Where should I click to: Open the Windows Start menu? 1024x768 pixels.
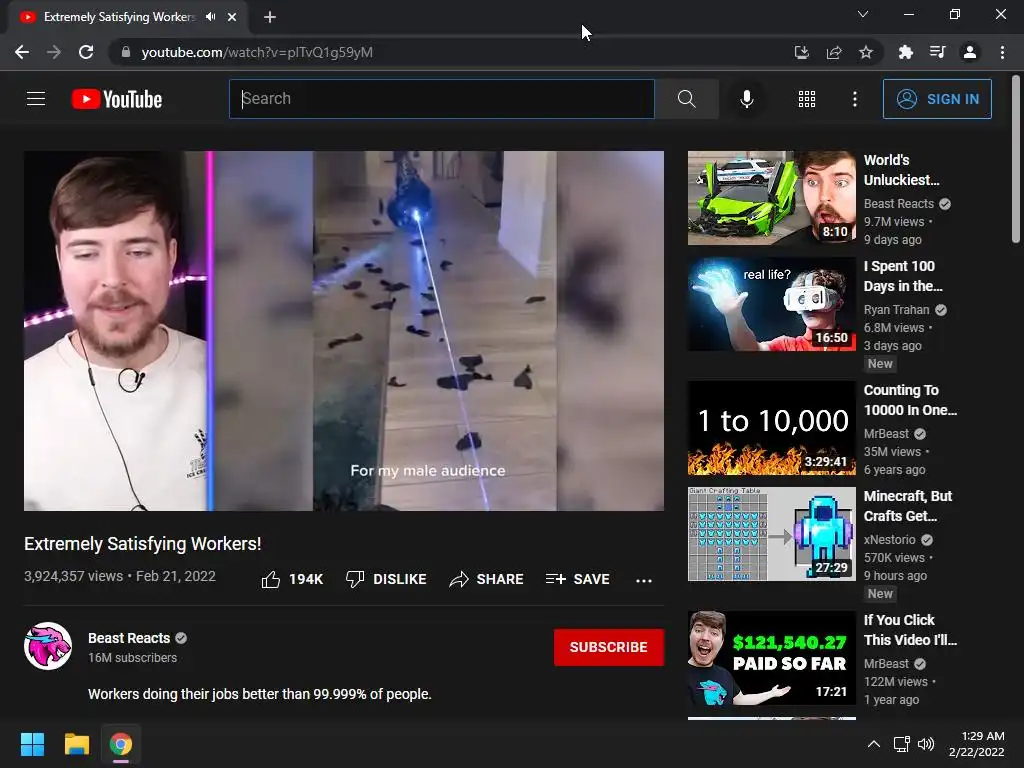click(32, 744)
